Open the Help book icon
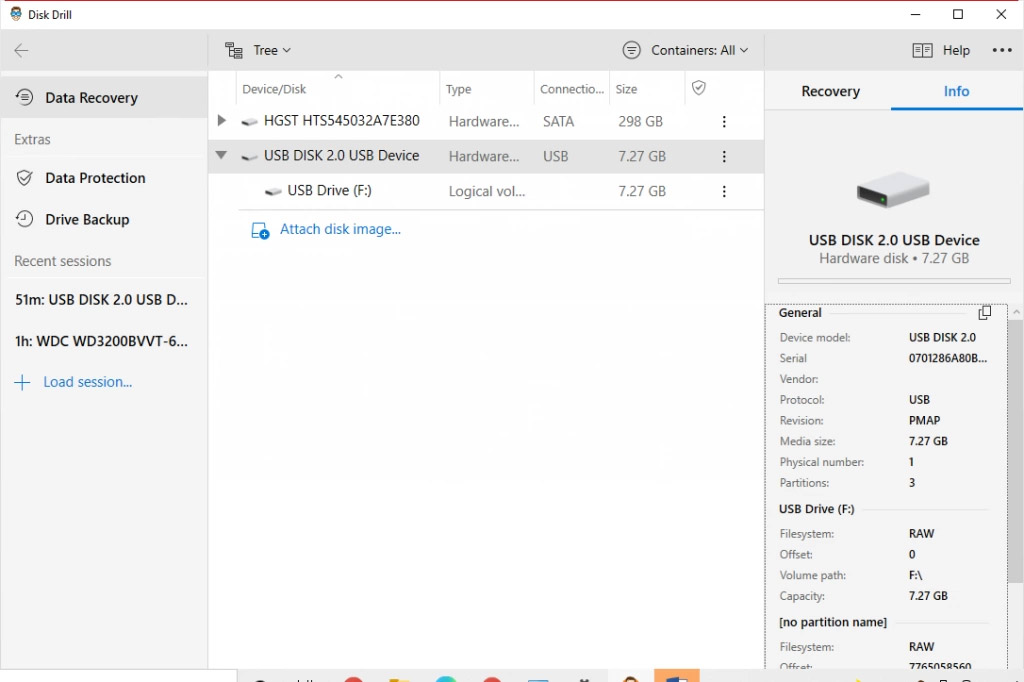This screenshot has height=682, width=1024. (922, 50)
